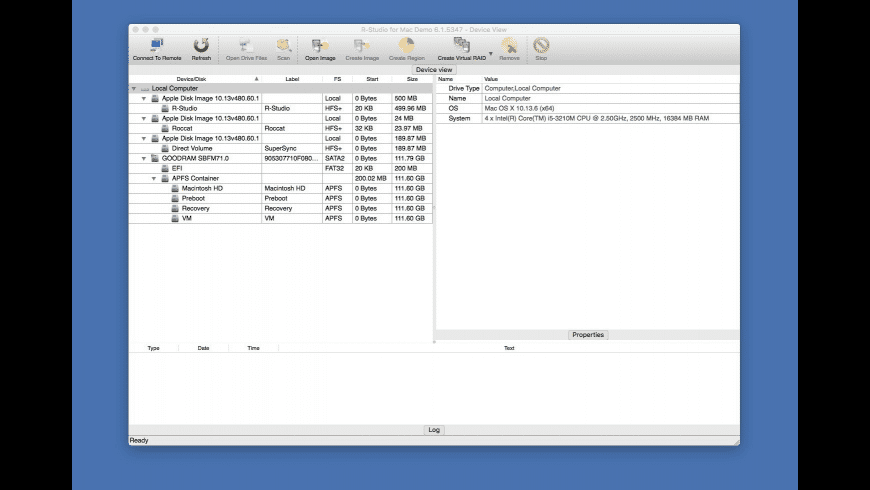This screenshot has height=490, width=870.
Task: Click the EFI partition drive icon
Action: coord(165,168)
